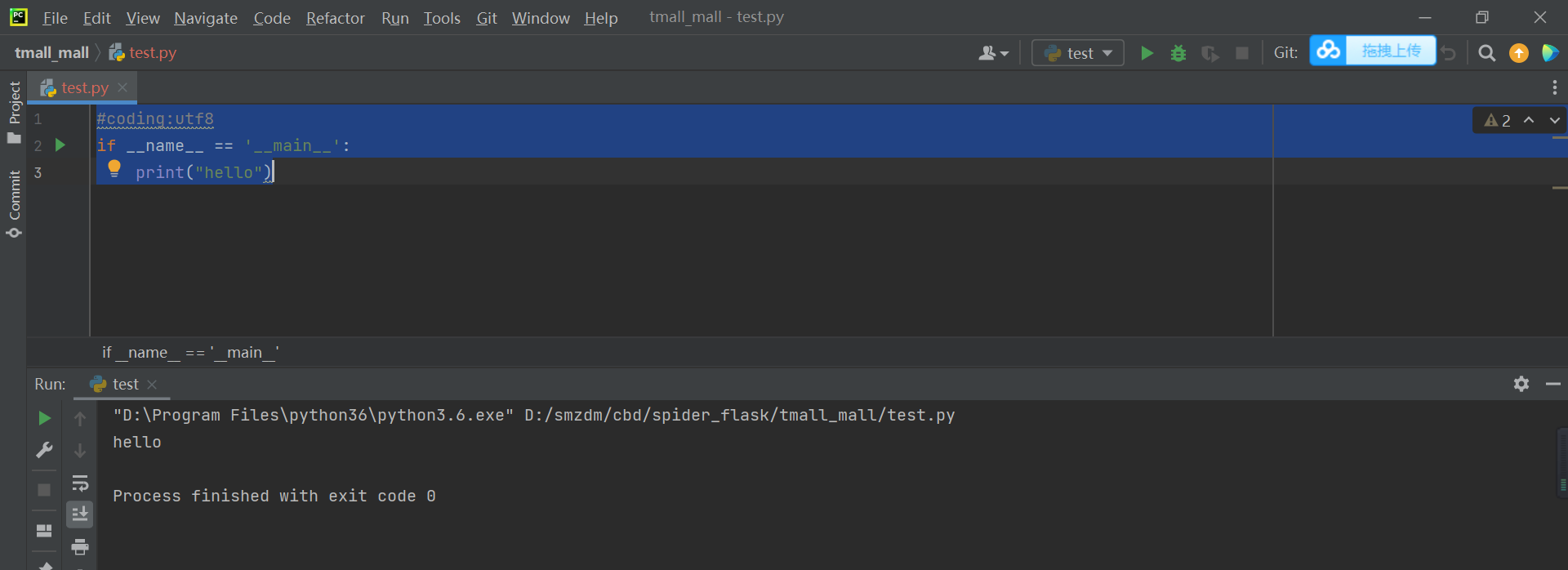The image size is (1568, 570).
Task: Click the test.py path link in console
Action: click(739, 415)
